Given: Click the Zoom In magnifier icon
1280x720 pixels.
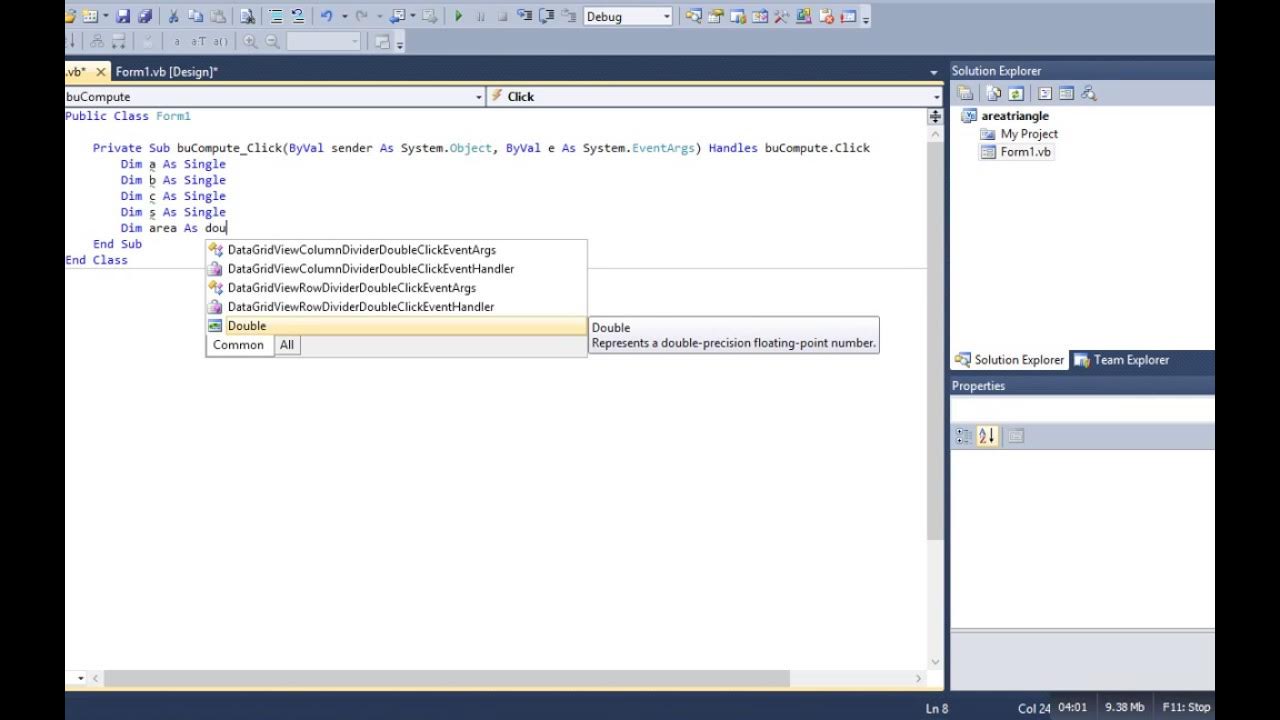Looking at the screenshot, I should coord(250,41).
